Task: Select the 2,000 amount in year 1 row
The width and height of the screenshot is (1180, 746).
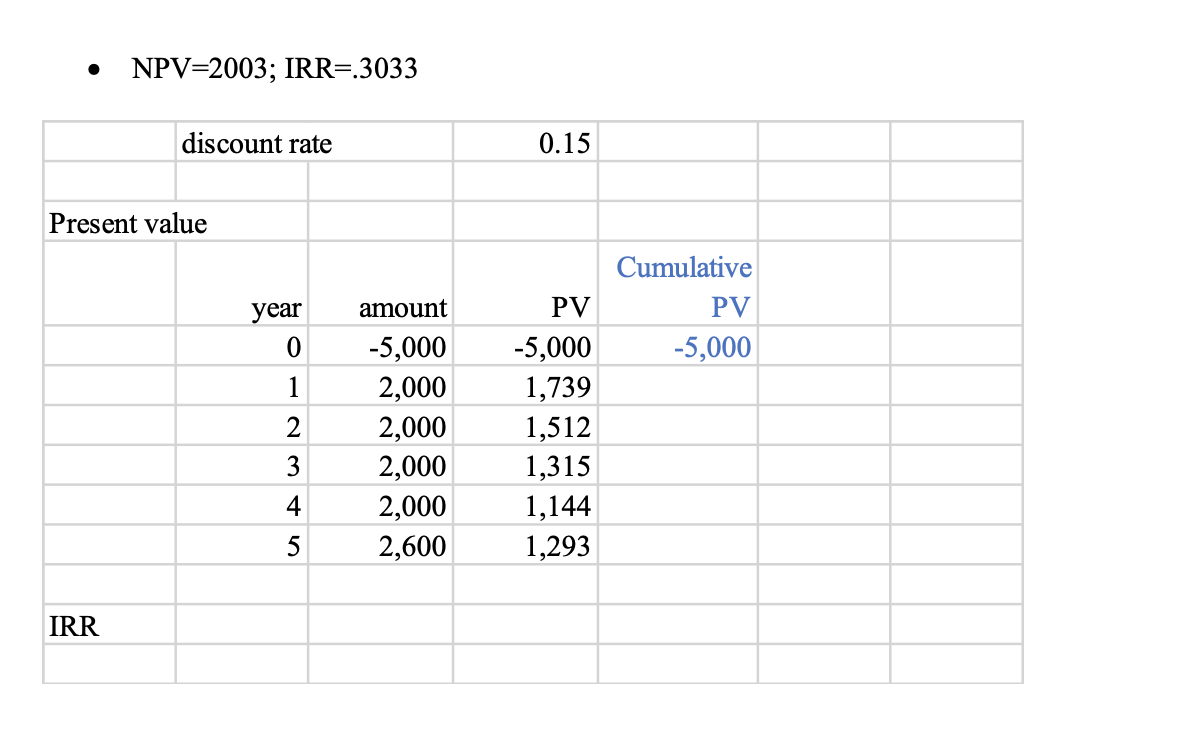Action: [x=380, y=386]
